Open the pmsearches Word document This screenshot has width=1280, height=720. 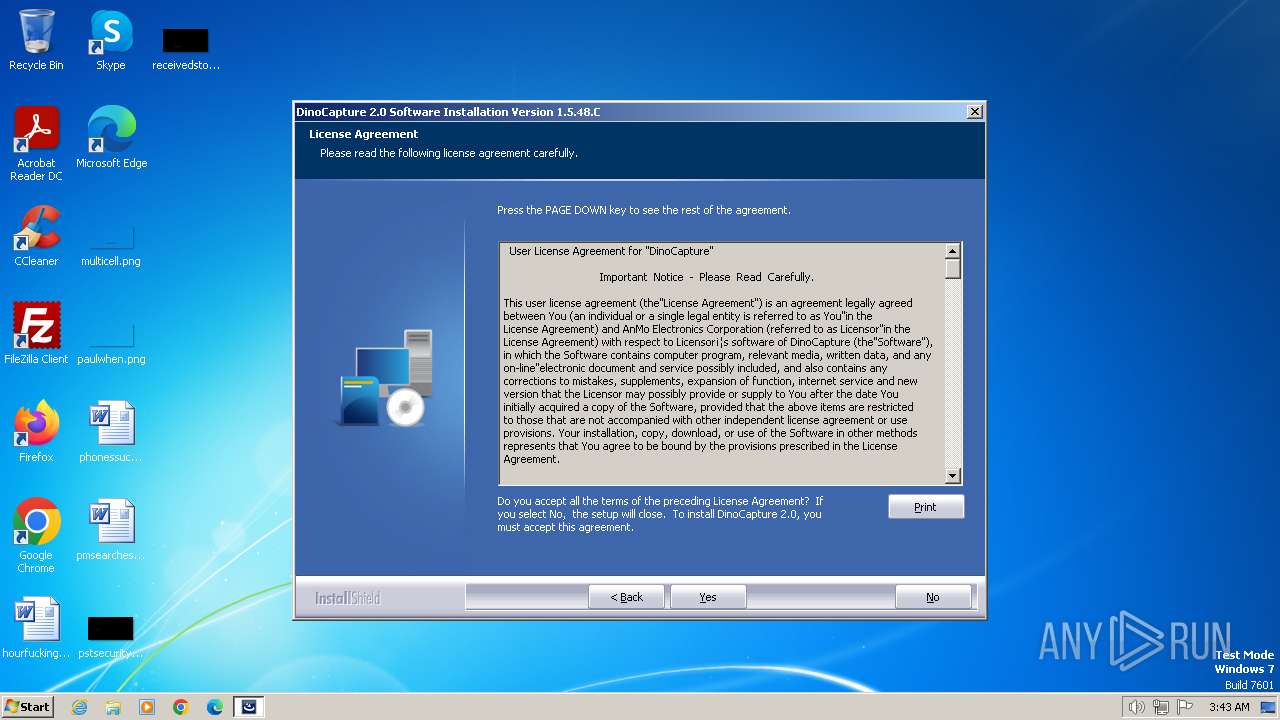coord(111,530)
